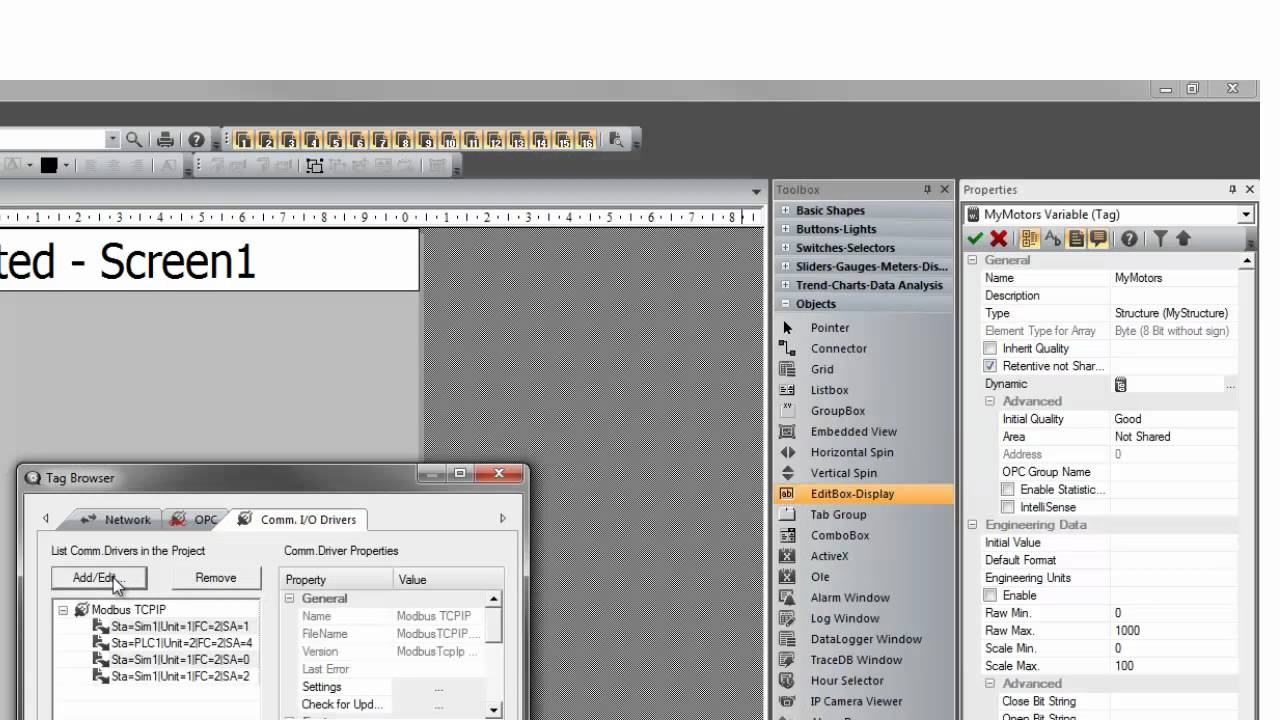Select the selection frame icon in alignment toolbar
The image size is (1280, 720).
pos(315,166)
